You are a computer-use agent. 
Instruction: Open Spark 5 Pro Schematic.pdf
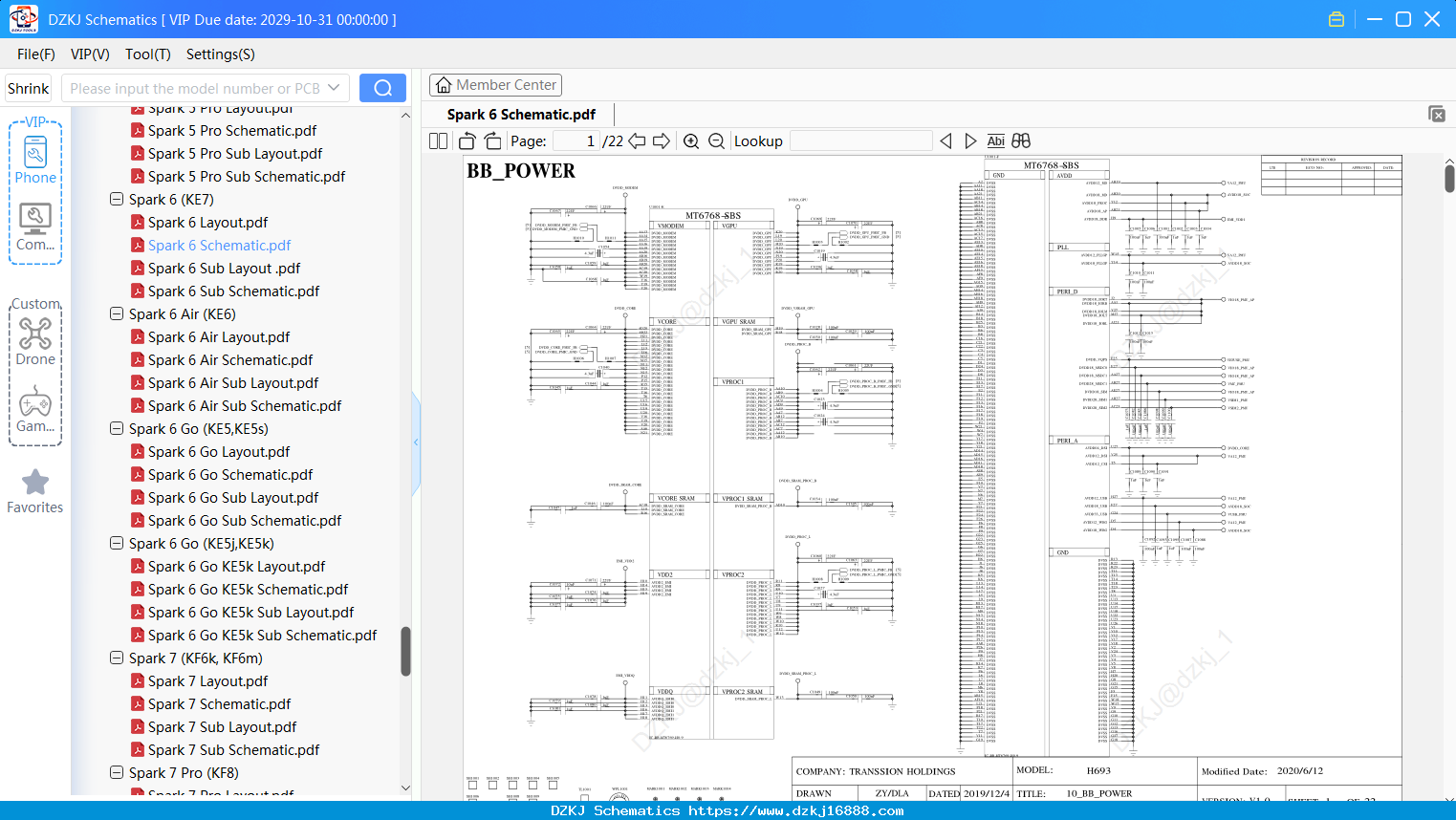[x=232, y=131]
